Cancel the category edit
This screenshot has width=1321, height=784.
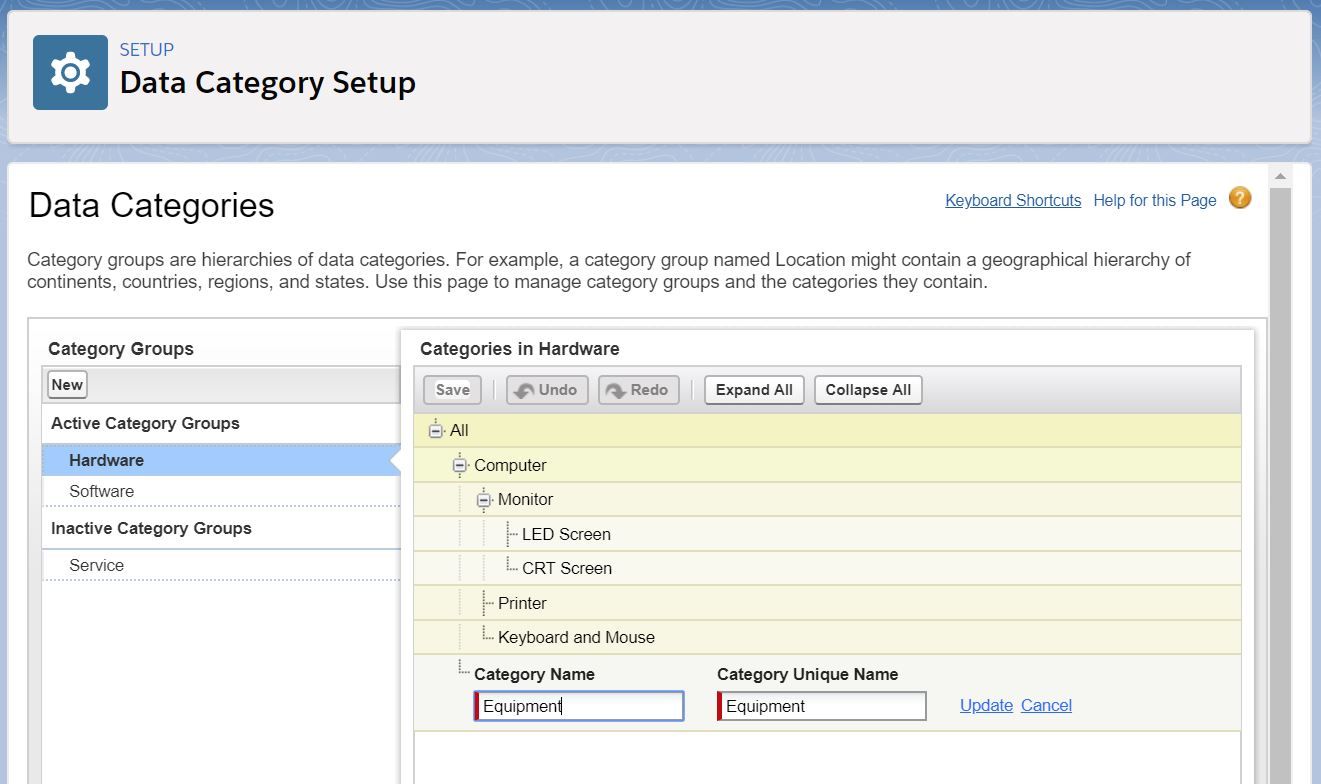1046,706
